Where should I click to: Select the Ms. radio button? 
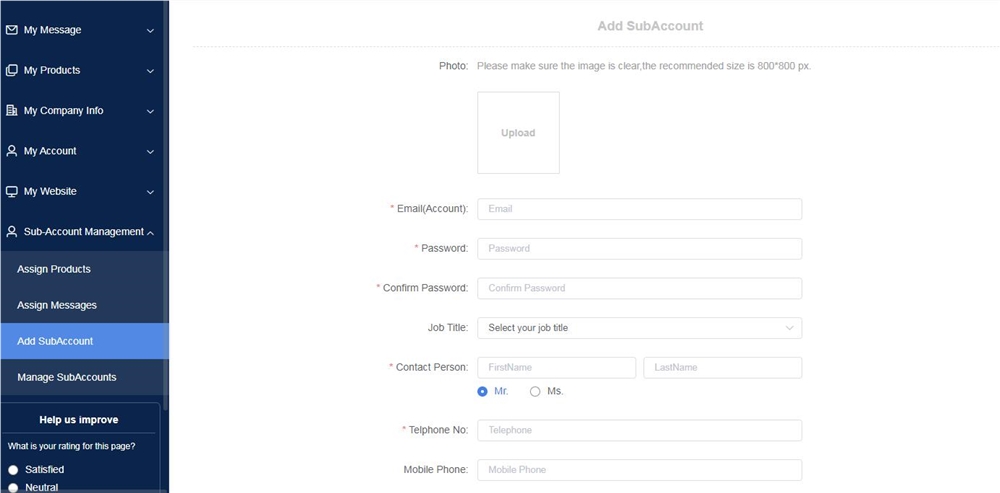click(x=535, y=392)
